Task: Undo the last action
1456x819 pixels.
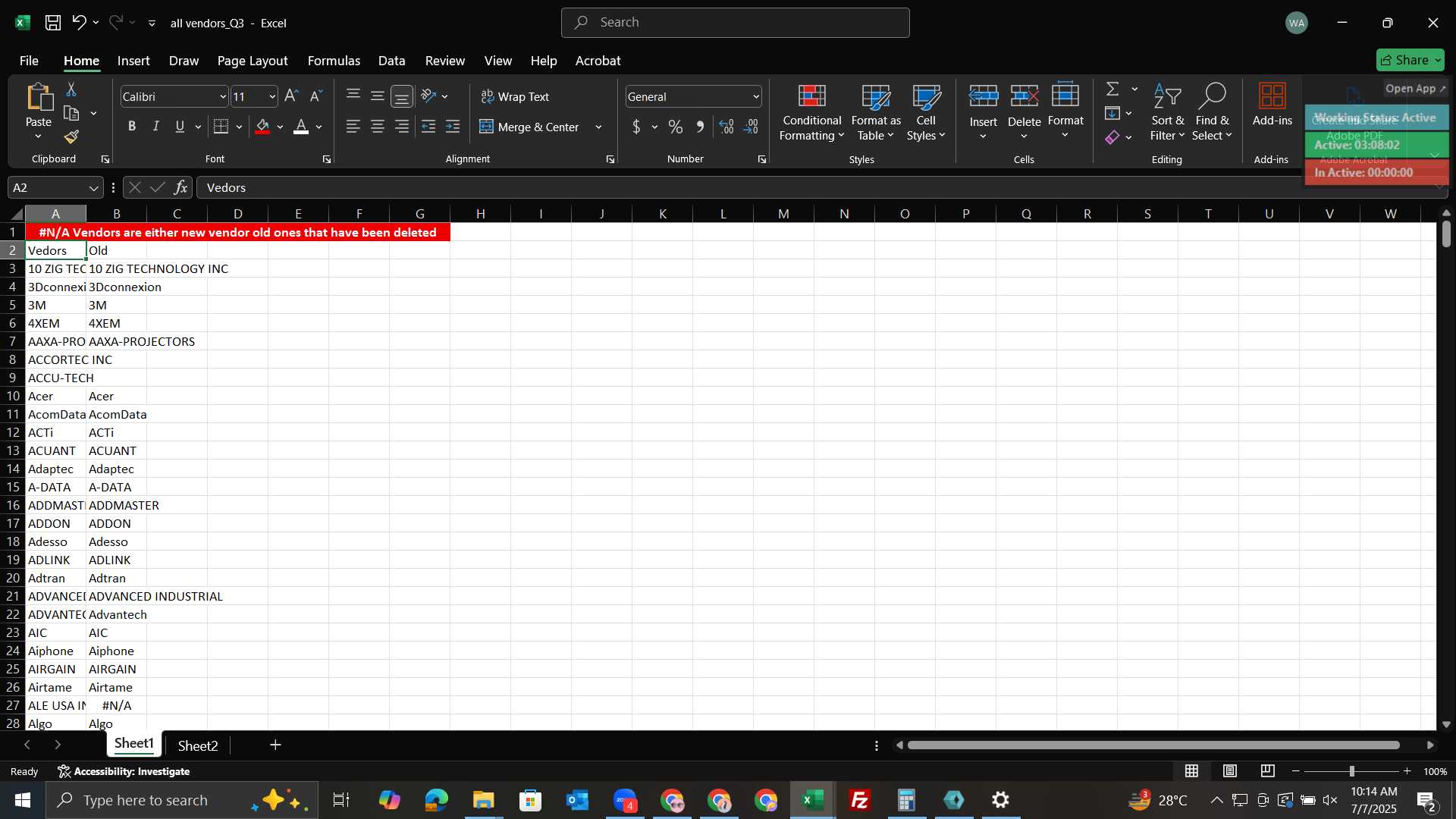Action: 79,23
